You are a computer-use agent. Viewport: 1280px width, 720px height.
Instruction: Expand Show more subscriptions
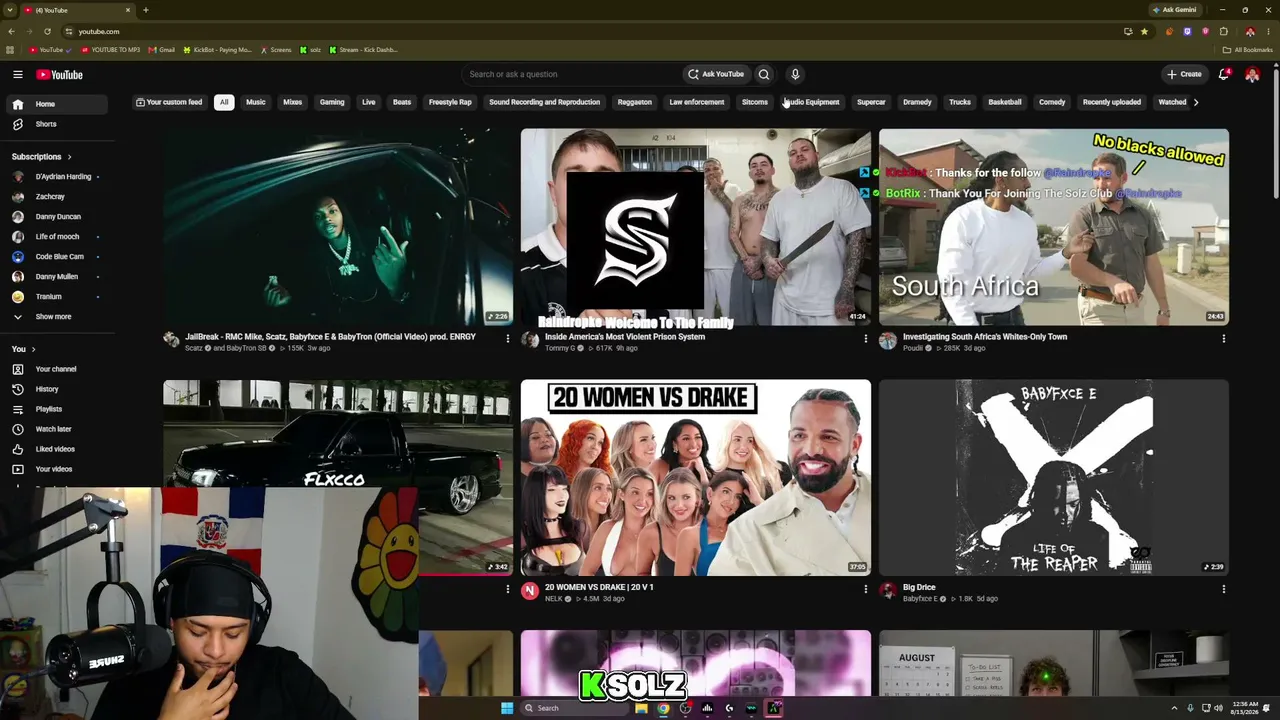coord(53,317)
